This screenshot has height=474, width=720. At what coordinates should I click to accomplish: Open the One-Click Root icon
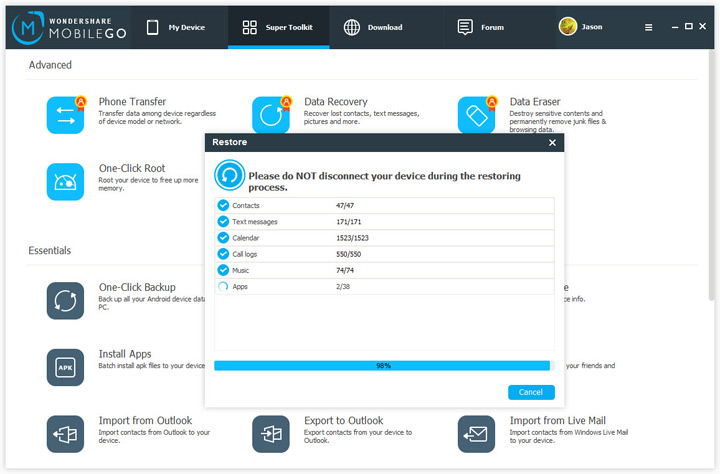click(x=65, y=181)
